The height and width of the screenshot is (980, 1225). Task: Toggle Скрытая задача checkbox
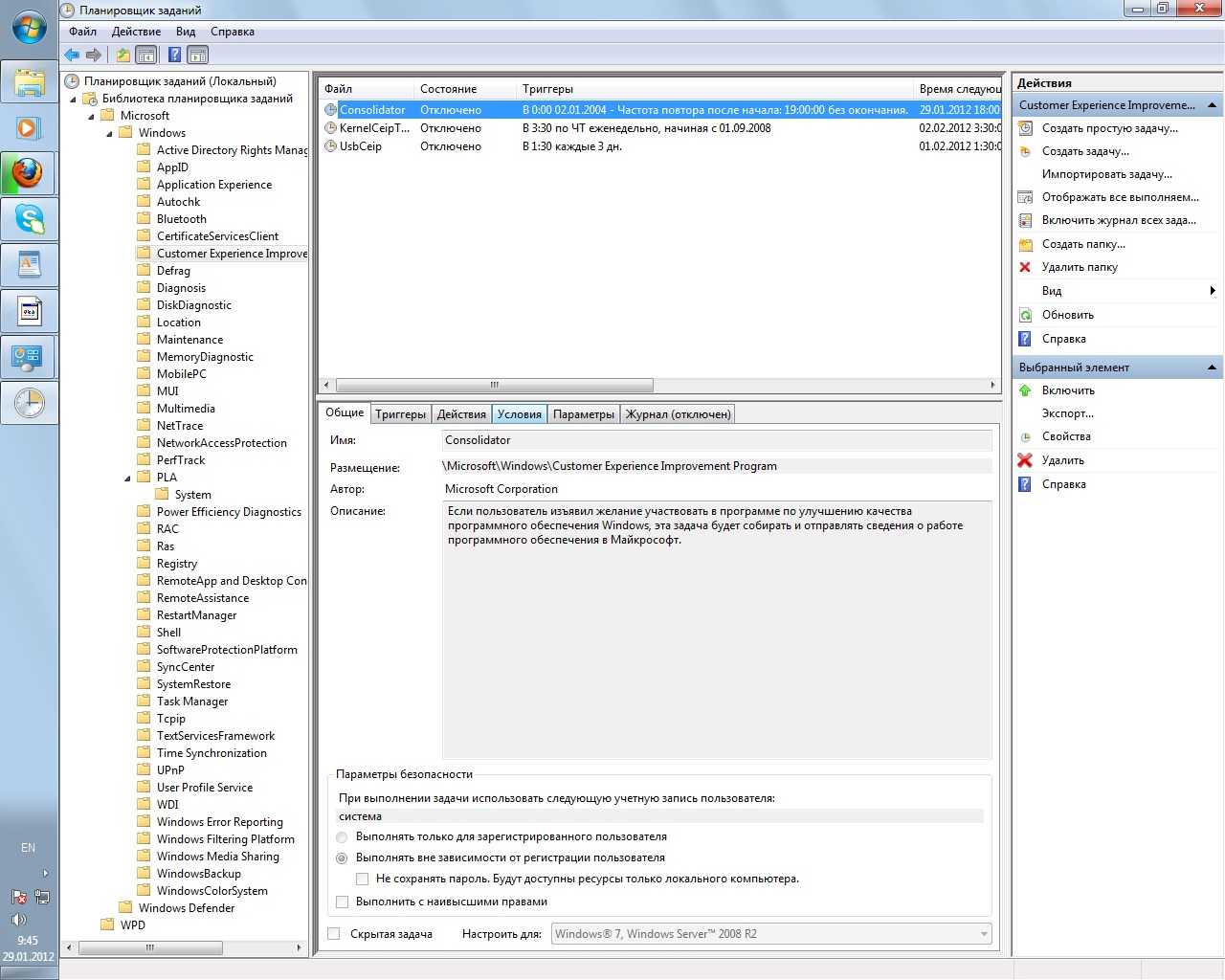pos(333,934)
